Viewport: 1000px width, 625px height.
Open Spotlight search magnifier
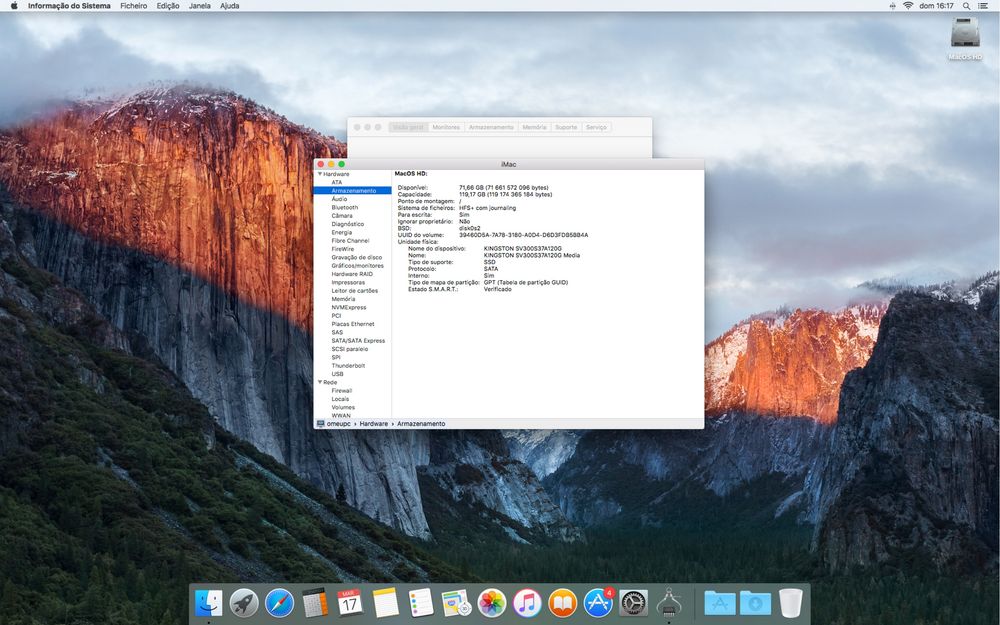click(967, 6)
